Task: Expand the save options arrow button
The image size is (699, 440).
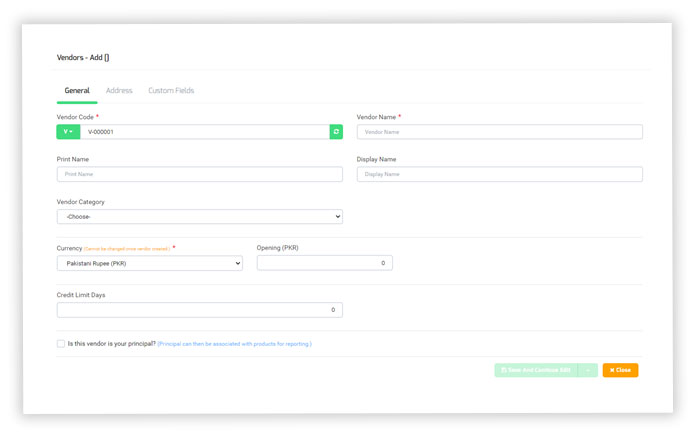Action: (588, 370)
